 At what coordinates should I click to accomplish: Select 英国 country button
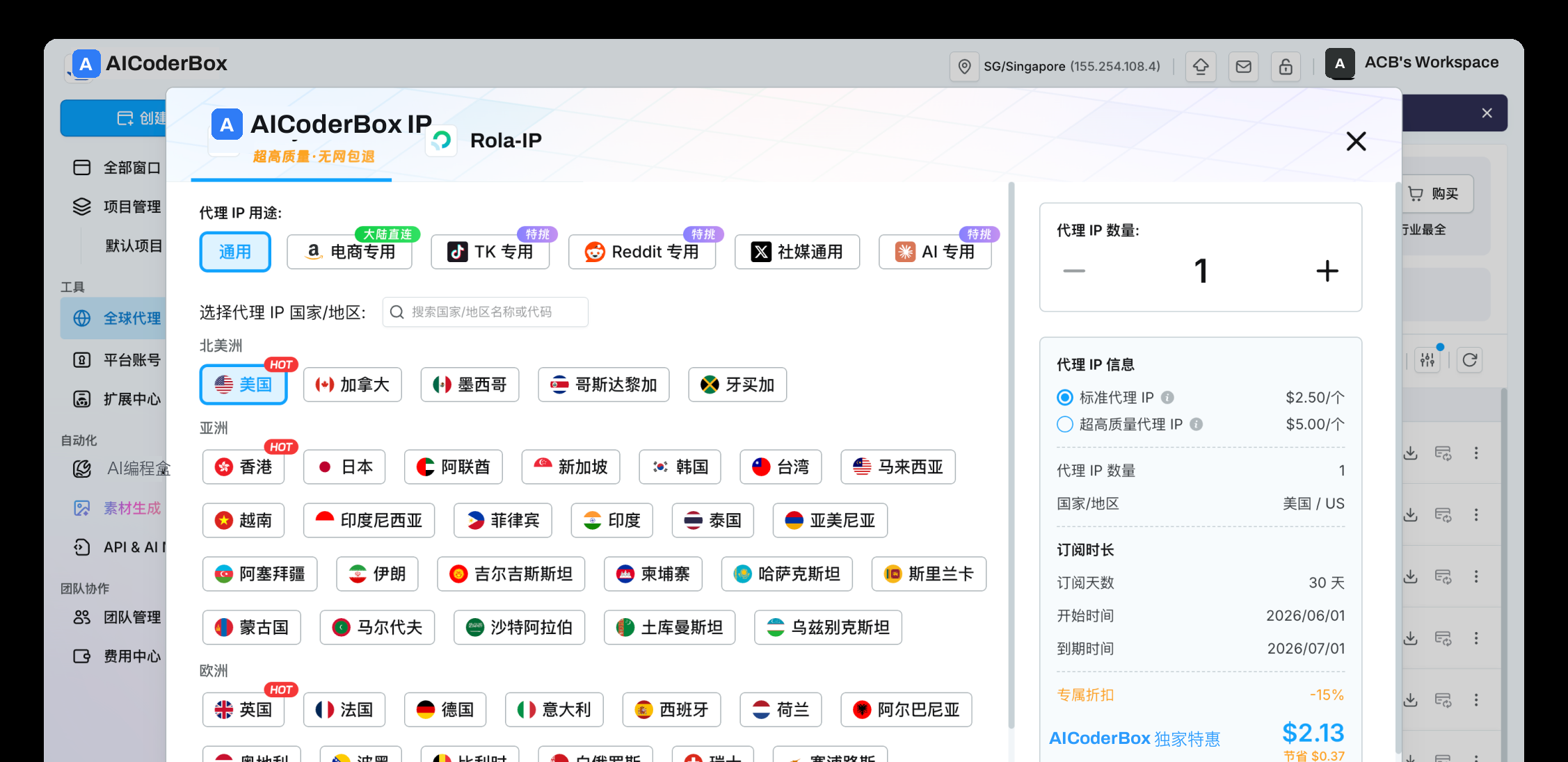point(243,709)
